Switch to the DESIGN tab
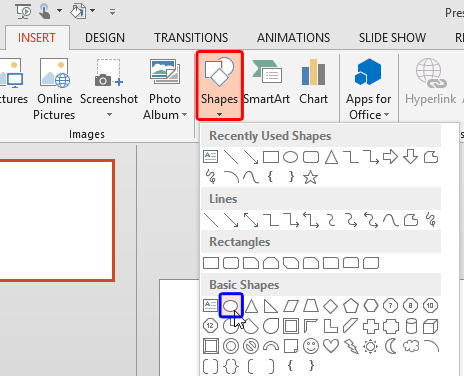 pyautogui.click(x=105, y=38)
